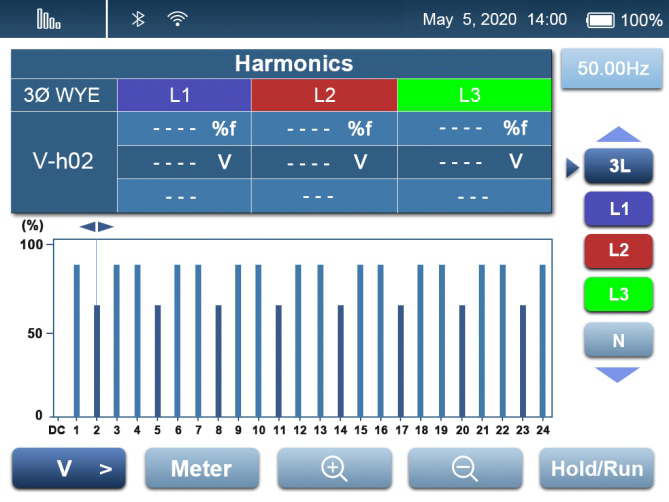Tap the Wi-Fi signal icon
Viewport: 669px width, 502px height.
coord(177,19)
